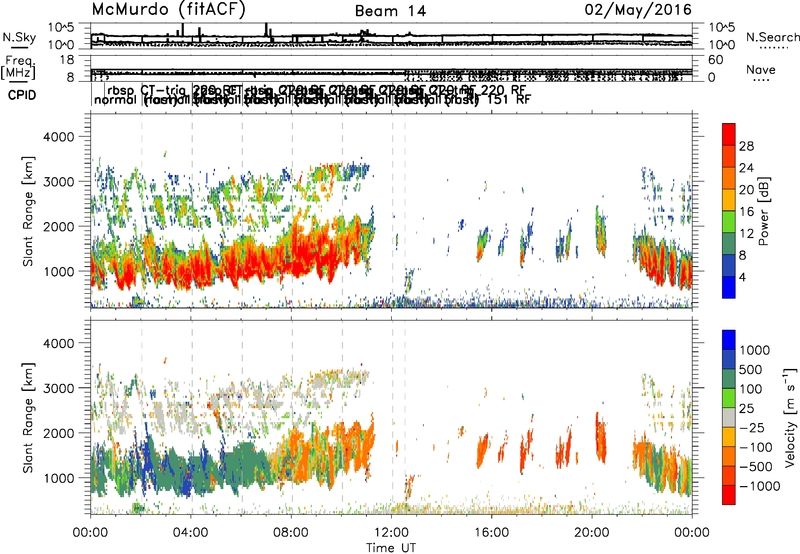The width and height of the screenshot is (800, 554).
Task: Click the N.Sky legend label
Action: tap(19, 38)
